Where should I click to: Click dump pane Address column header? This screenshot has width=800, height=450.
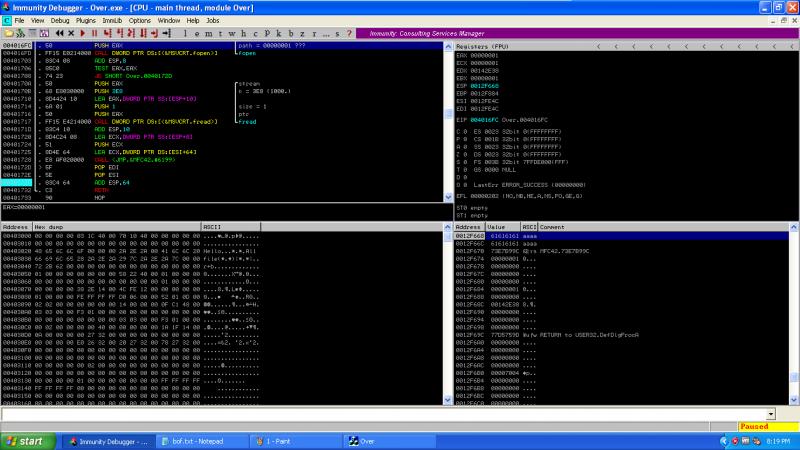tap(16, 227)
